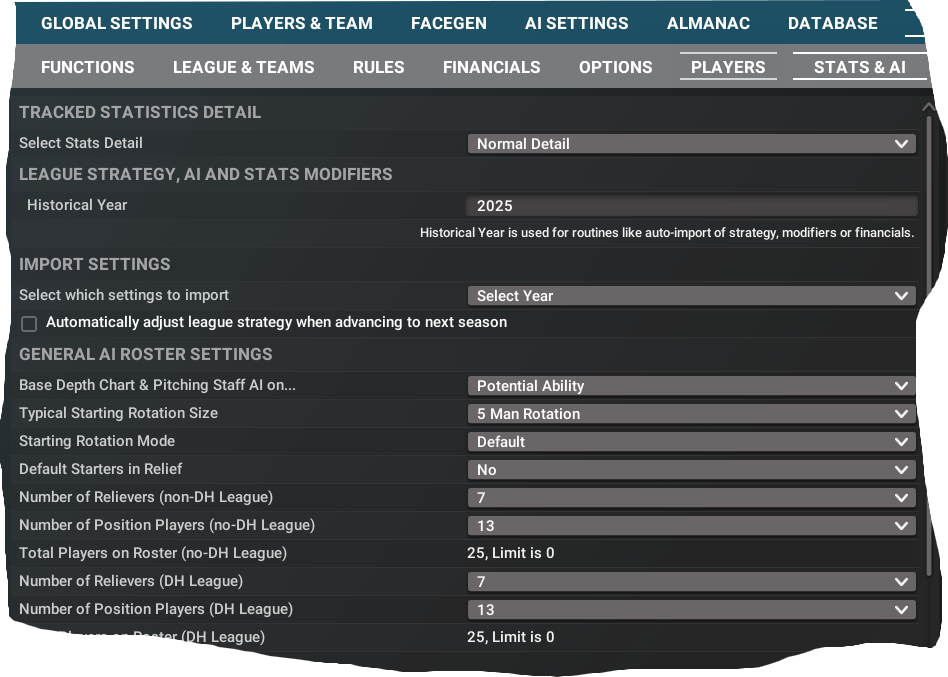
Task: Switch to League & Teams sub-tab
Action: click(243, 67)
